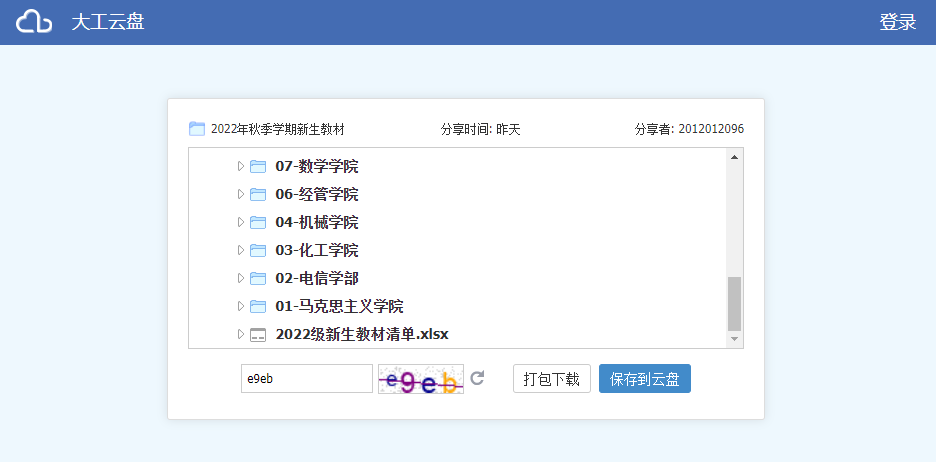Click the xlsx file icon for 2022级新生教材清单
936x462 pixels.
point(258,334)
